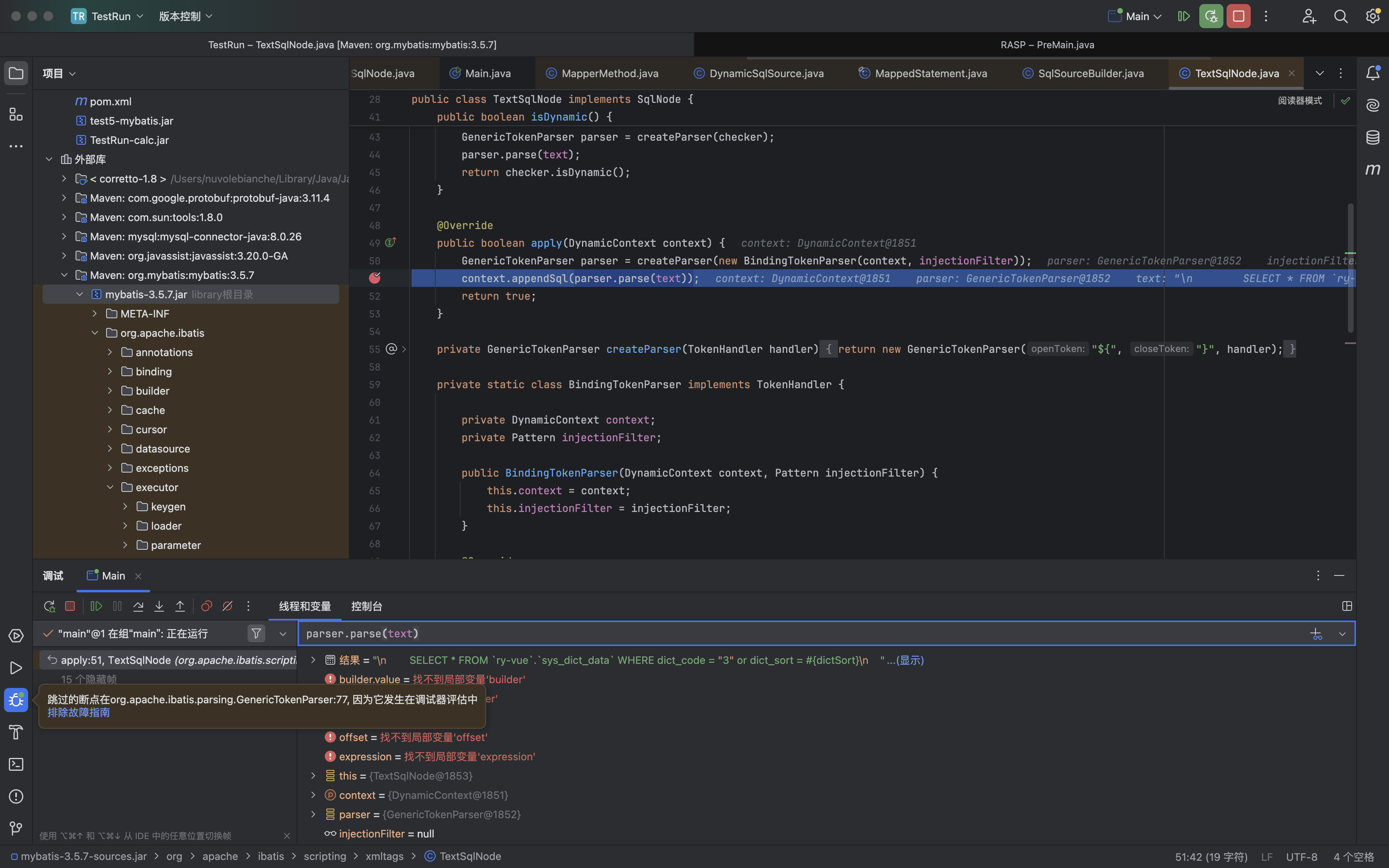
Task: Close the Main debug session tab
Action: 138,576
